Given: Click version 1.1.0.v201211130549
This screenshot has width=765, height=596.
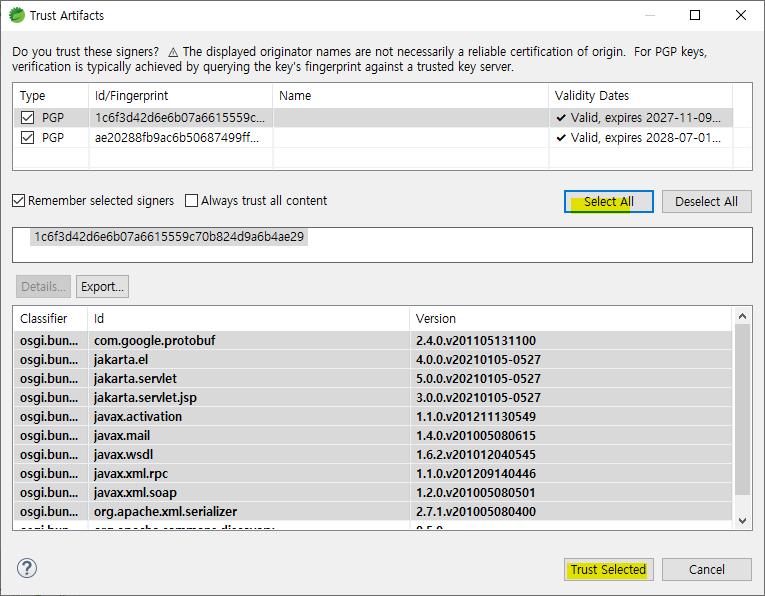Looking at the screenshot, I should point(476,417).
